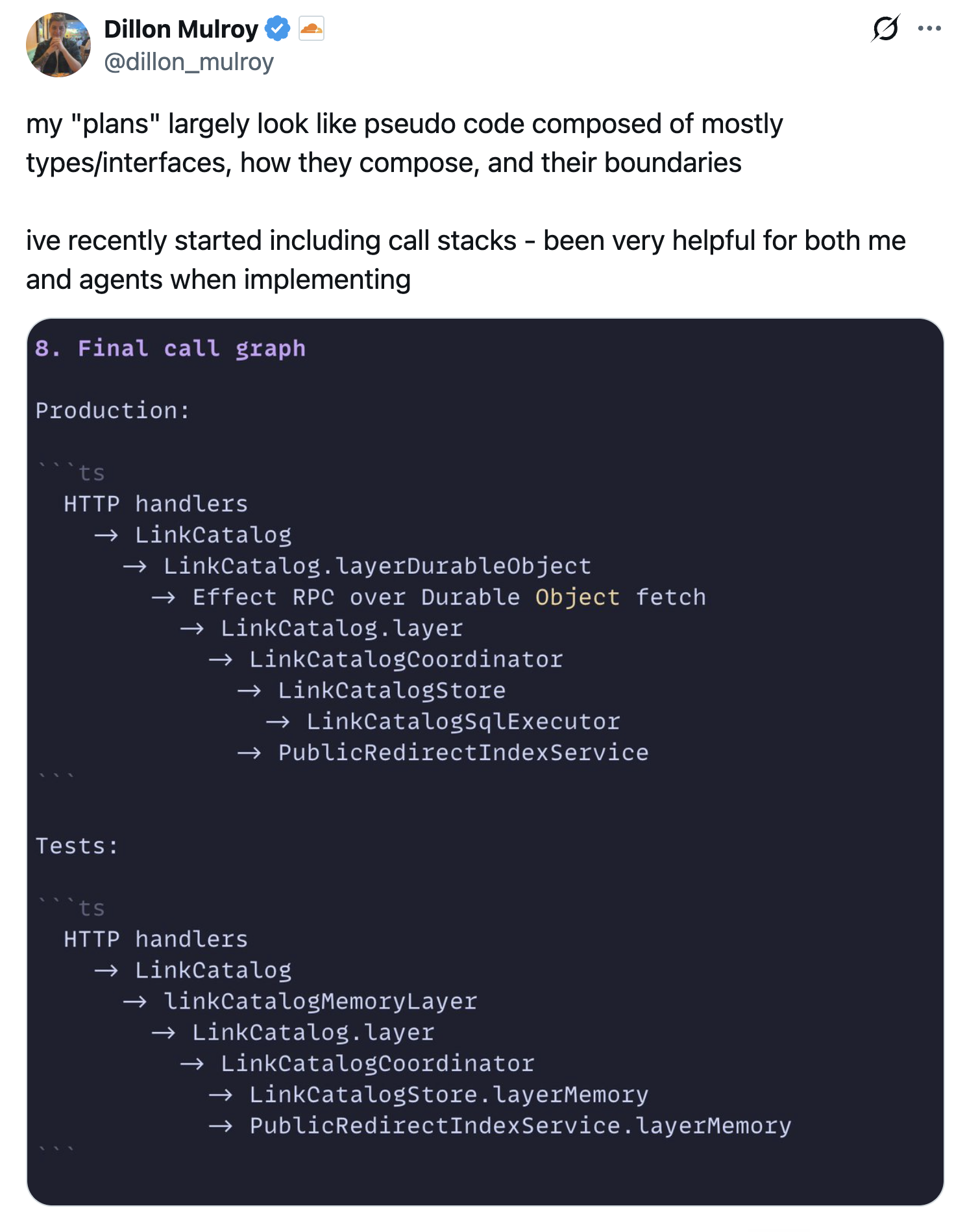The width and height of the screenshot is (954, 1232).
Task: Click the orange Cloudflare affiliation badge
Action: coord(312,29)
